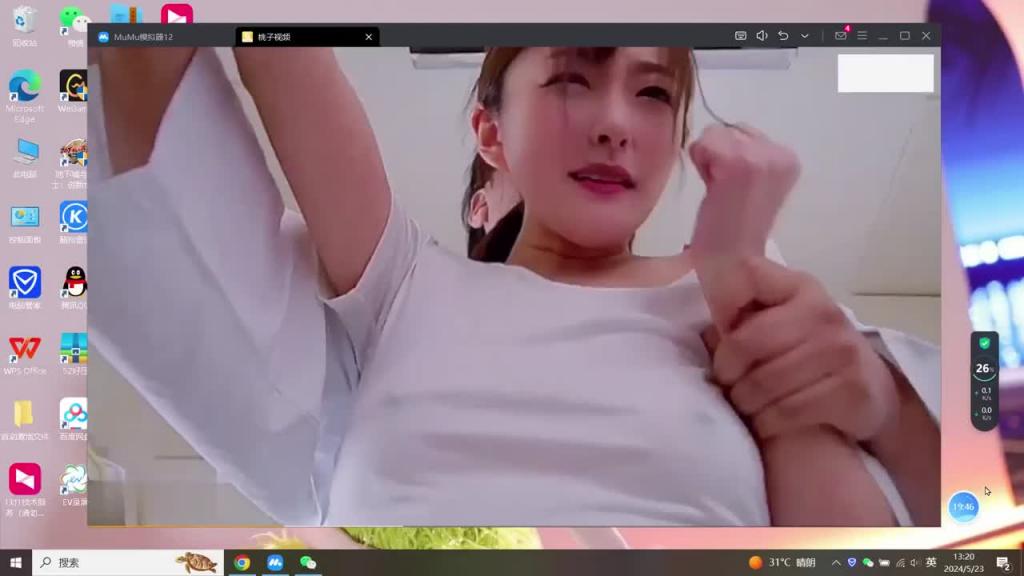Toggle the 英 input method indicator
The width and height of the screenshot is (1024, 576).
tap(931, 562)
